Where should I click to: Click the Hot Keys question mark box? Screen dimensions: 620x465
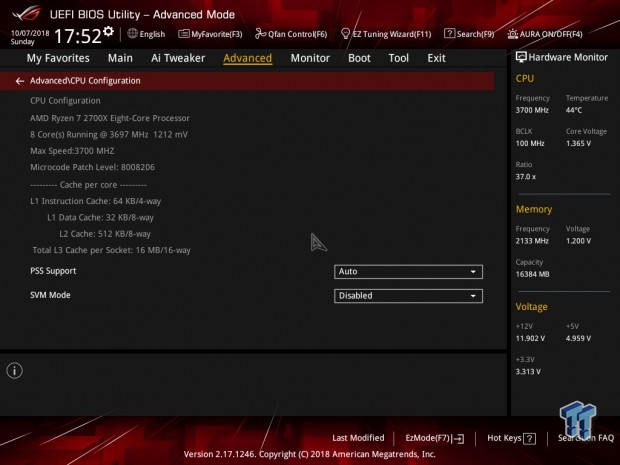[529, 439]
